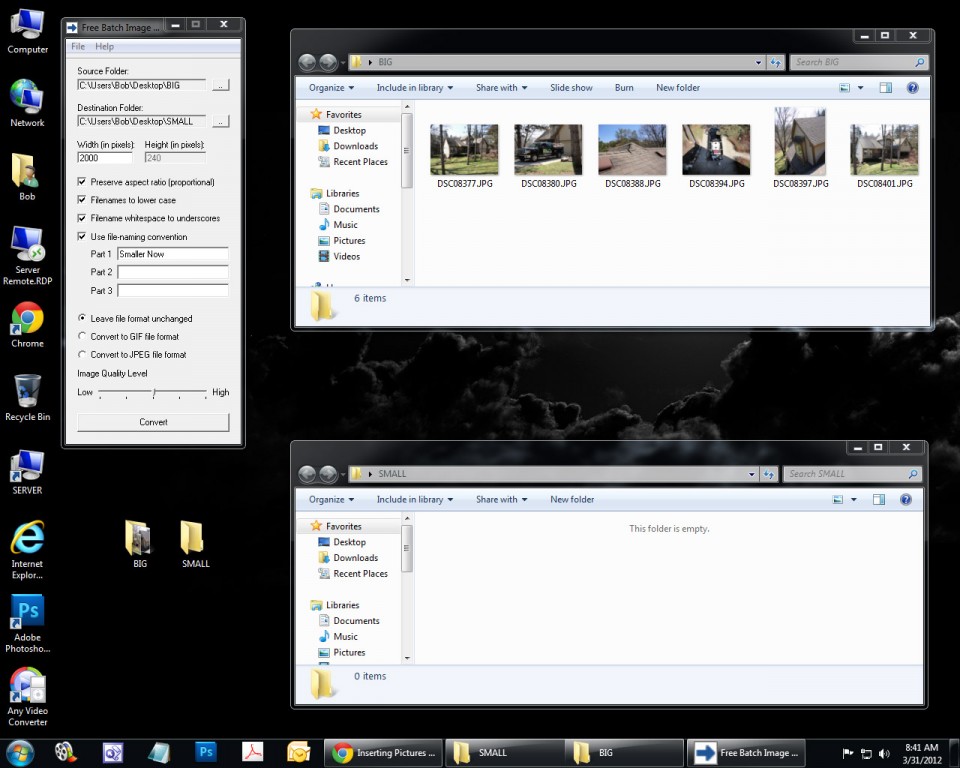Viewport: 960px width, 768px height.
Task: Open the SMALL folder icon on desktop
Action: [x=193, y=538]
